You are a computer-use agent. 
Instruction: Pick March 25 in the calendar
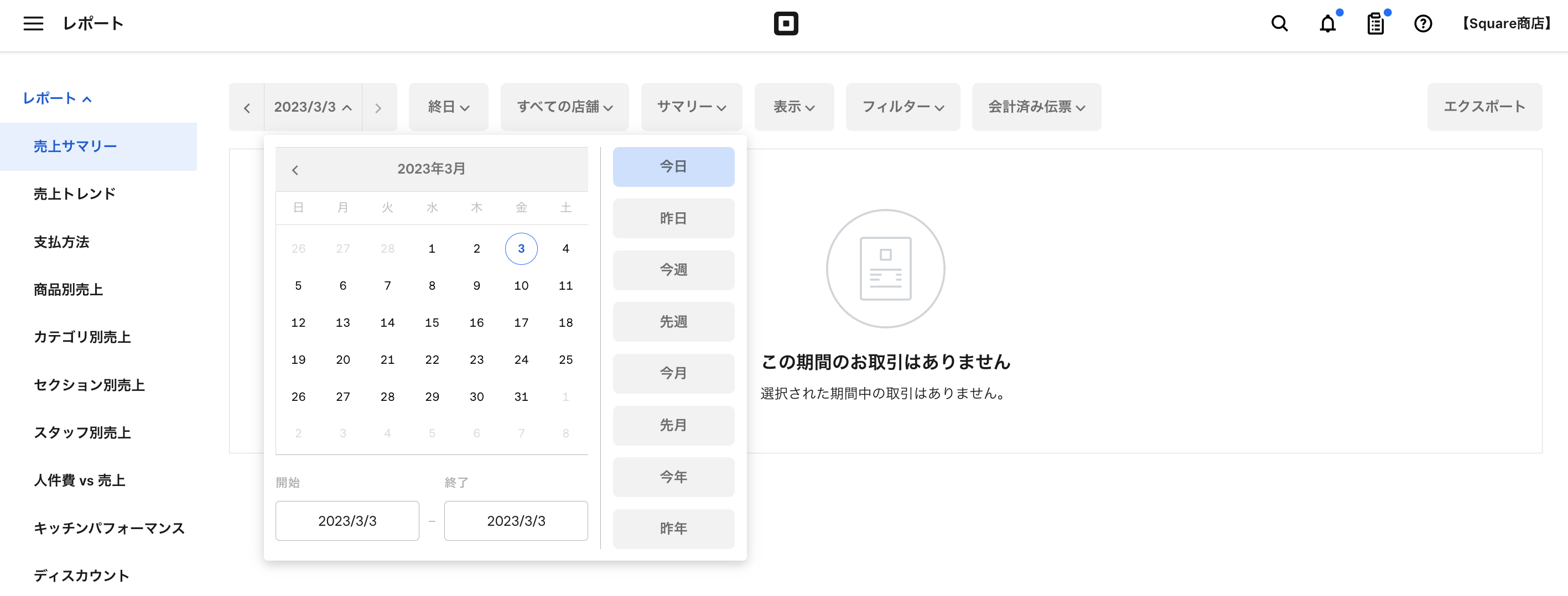tap(565, 360)
